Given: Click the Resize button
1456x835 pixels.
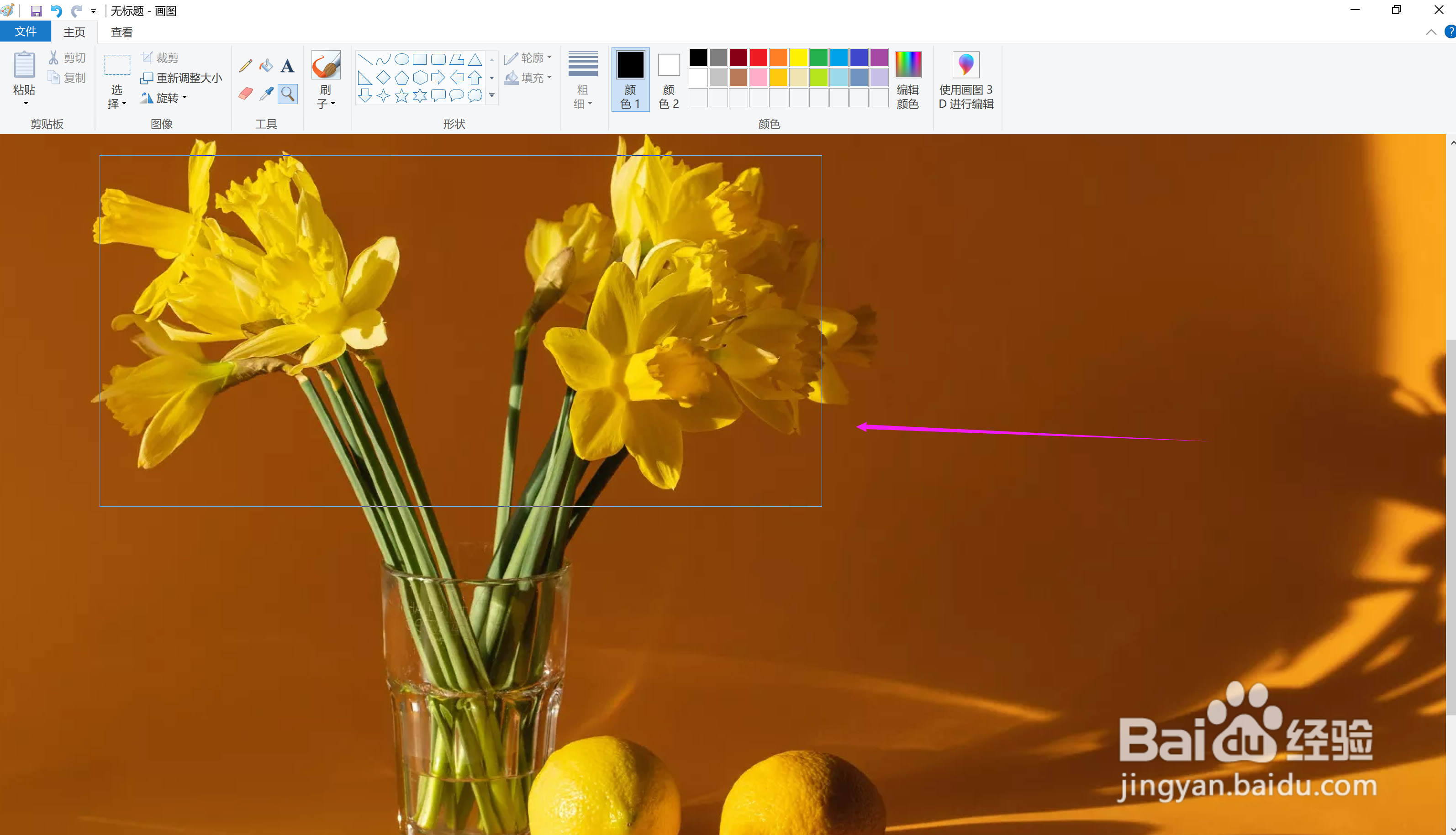Looking at the screenshot, I should (181, 78).
